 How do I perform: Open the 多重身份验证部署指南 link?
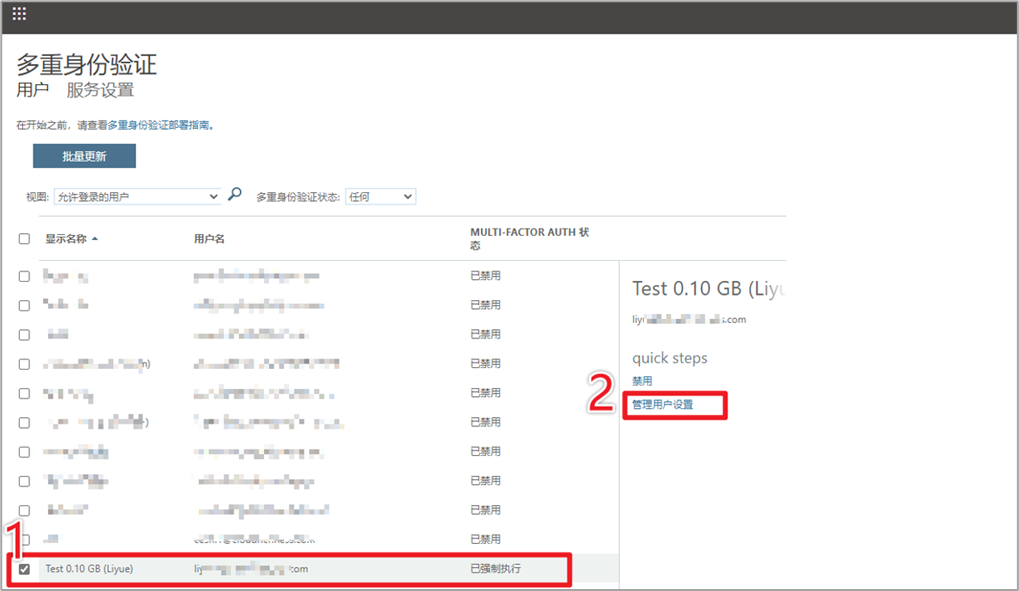pyautogui.click(x=160, y=126)
